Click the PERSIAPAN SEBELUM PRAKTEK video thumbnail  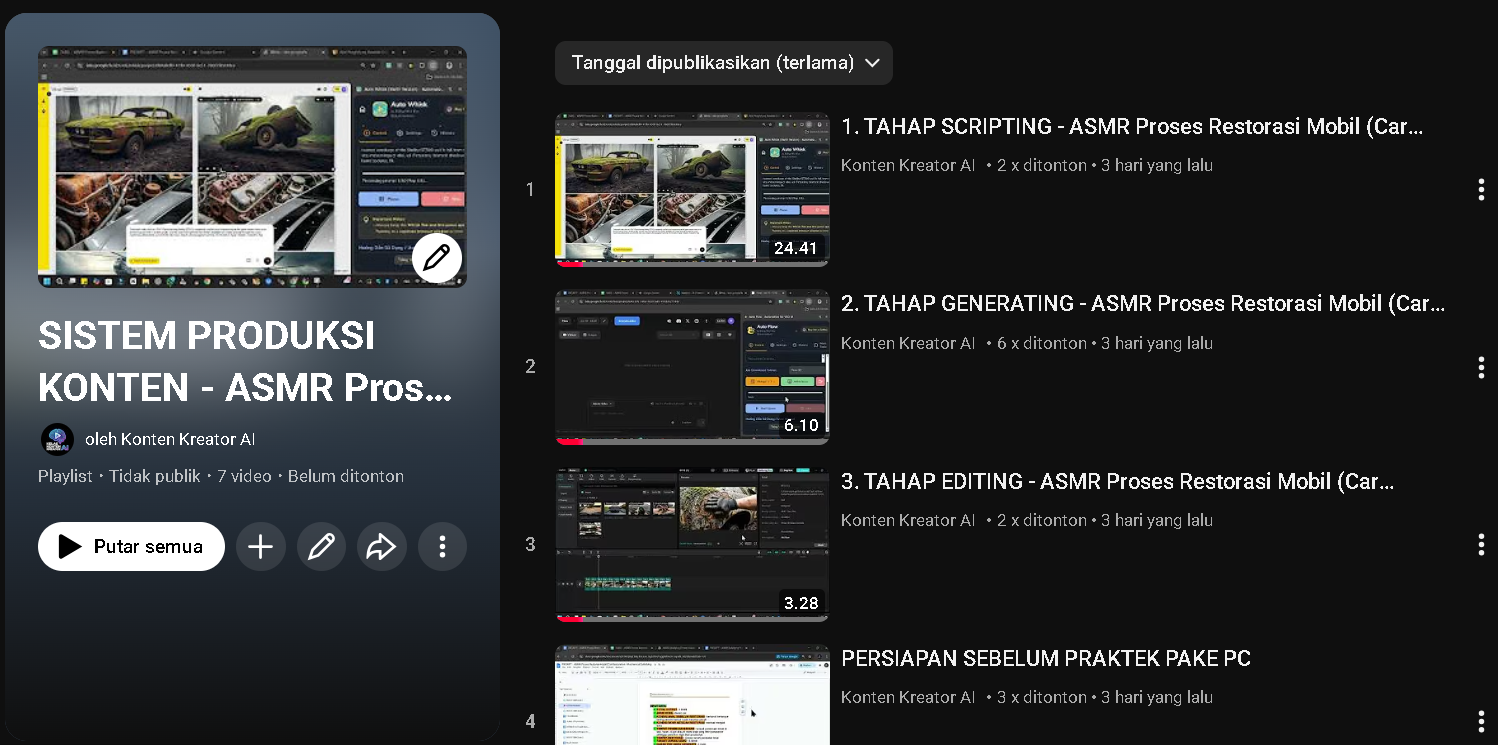point(692,695)
